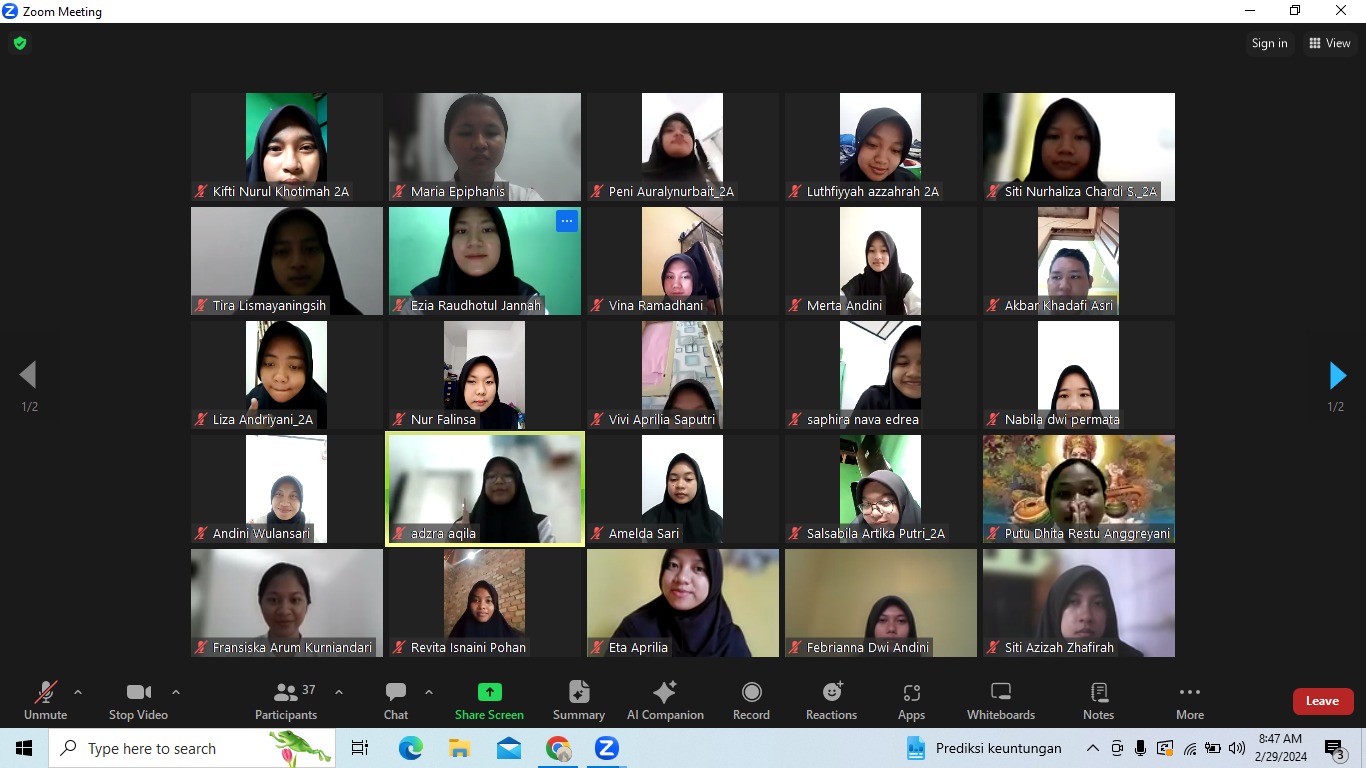Click the green encryption shield icon

pyautogui.click(x=19, y=43)
